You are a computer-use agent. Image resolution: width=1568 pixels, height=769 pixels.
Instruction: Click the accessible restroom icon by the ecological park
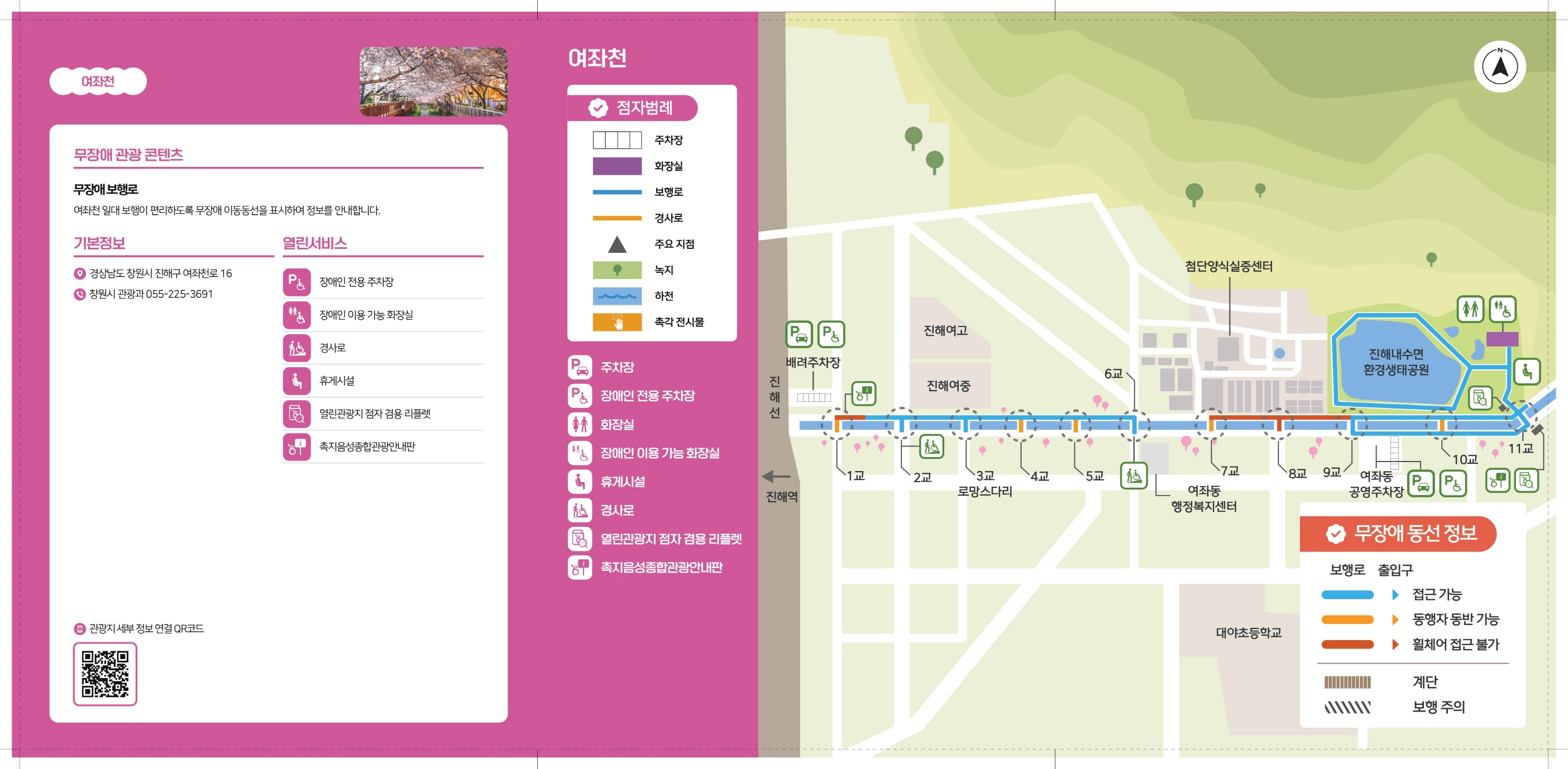point(1502,309)
